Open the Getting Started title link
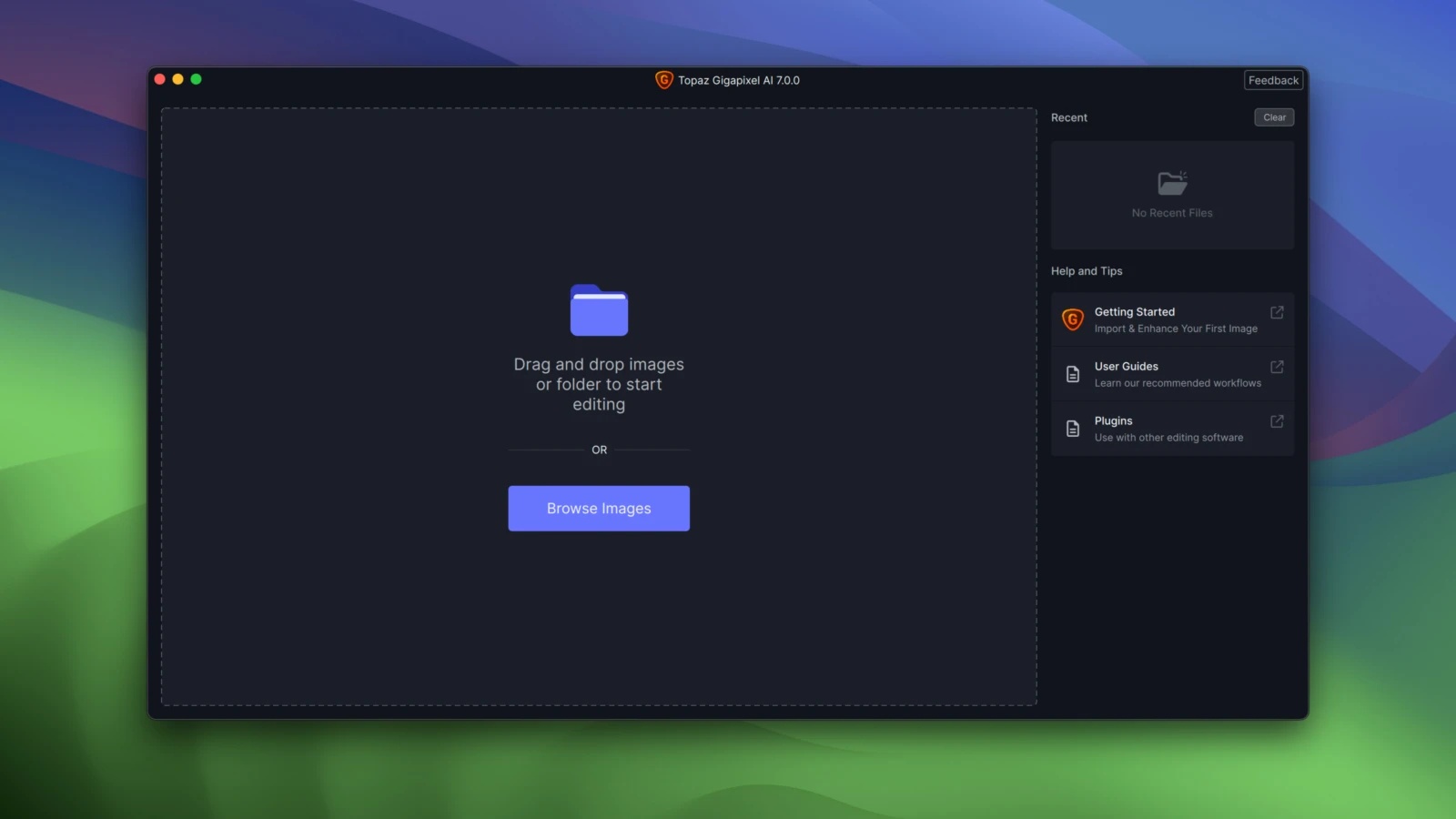 click(x=1134, y=312)
